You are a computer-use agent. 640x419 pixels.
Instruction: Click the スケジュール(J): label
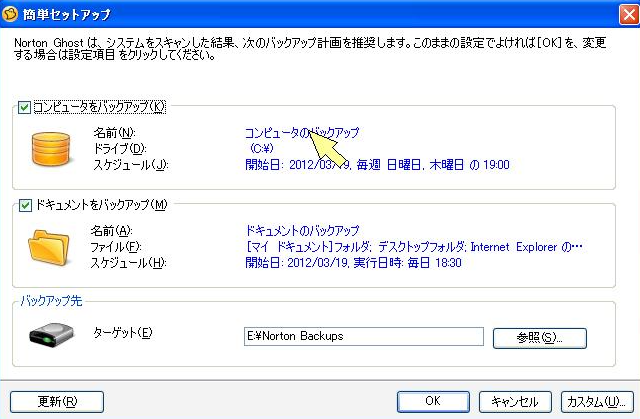(x=131, y=165)
